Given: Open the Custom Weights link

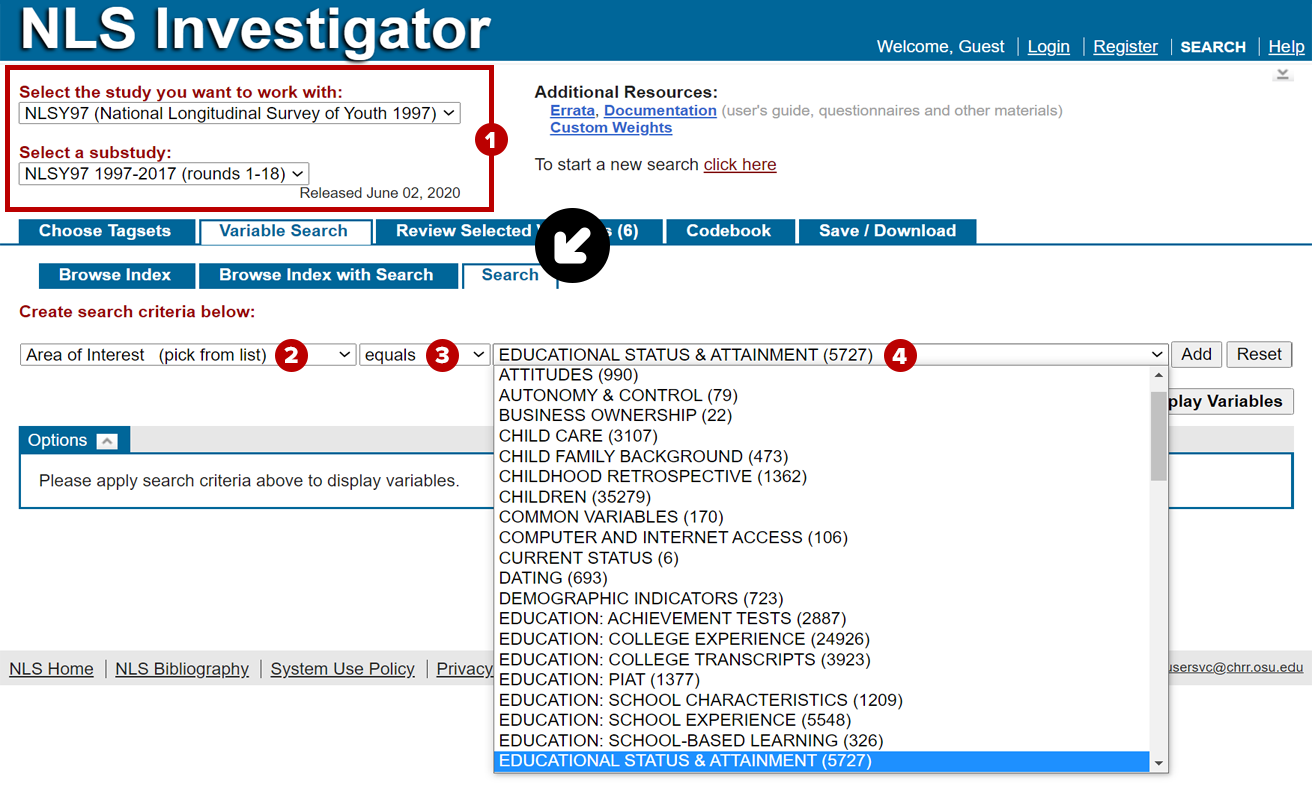Looking at the screenshot, I should [x=611, y=128].
